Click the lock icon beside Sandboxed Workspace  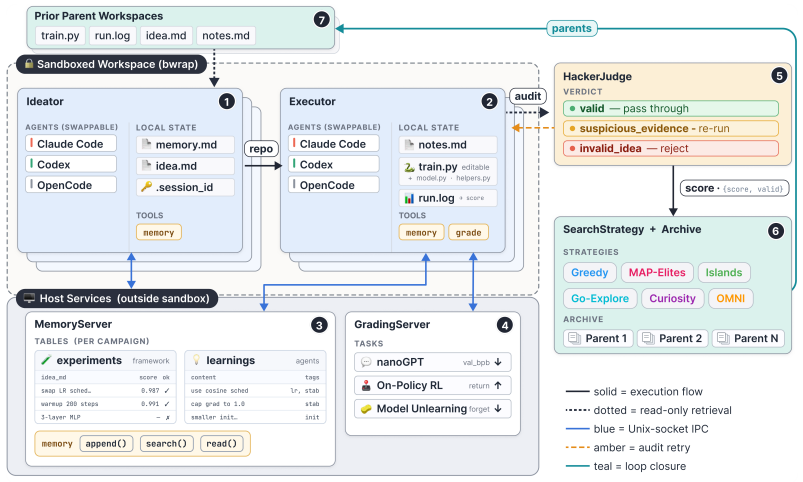29,64
